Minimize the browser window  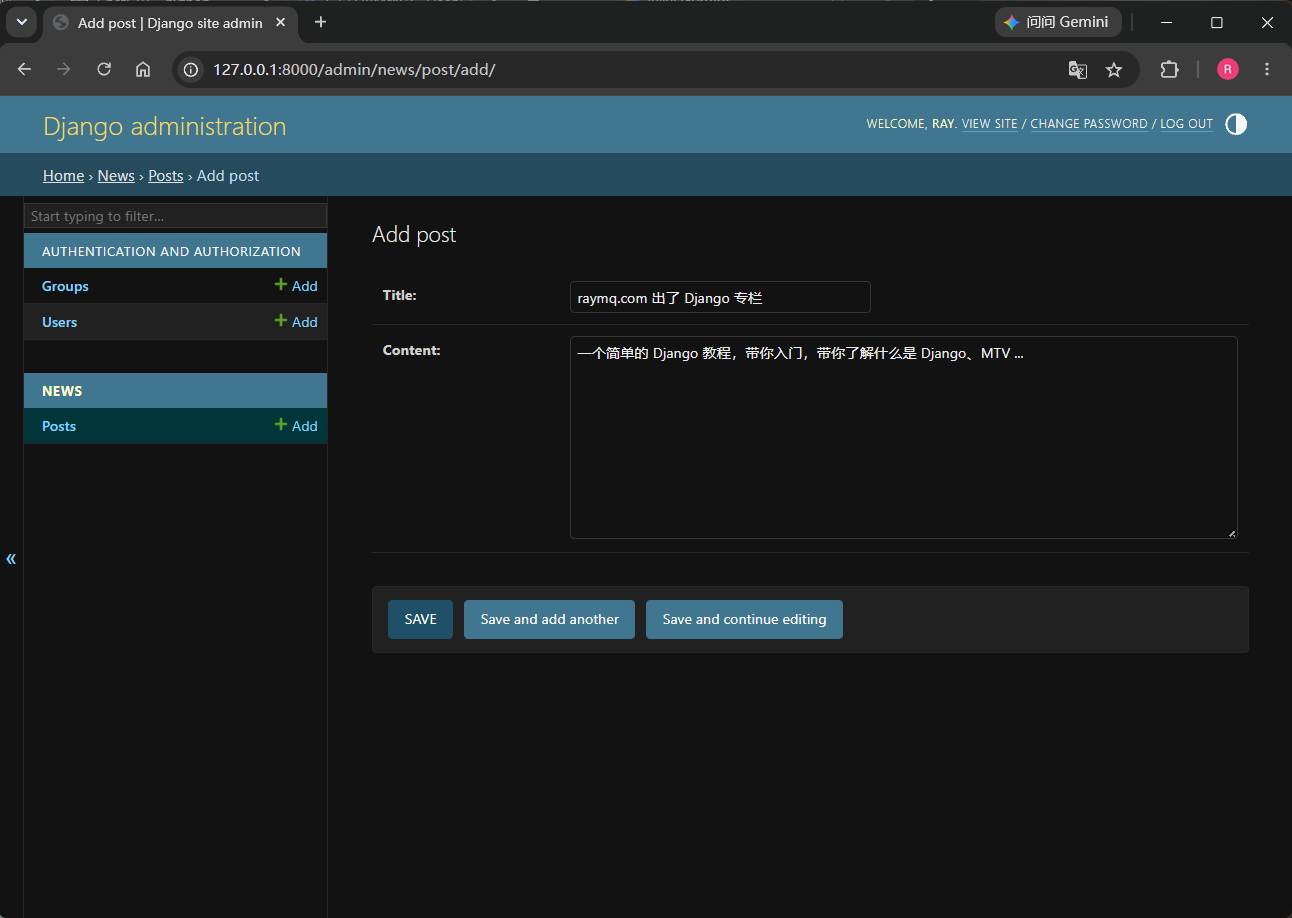[1166, 22]
